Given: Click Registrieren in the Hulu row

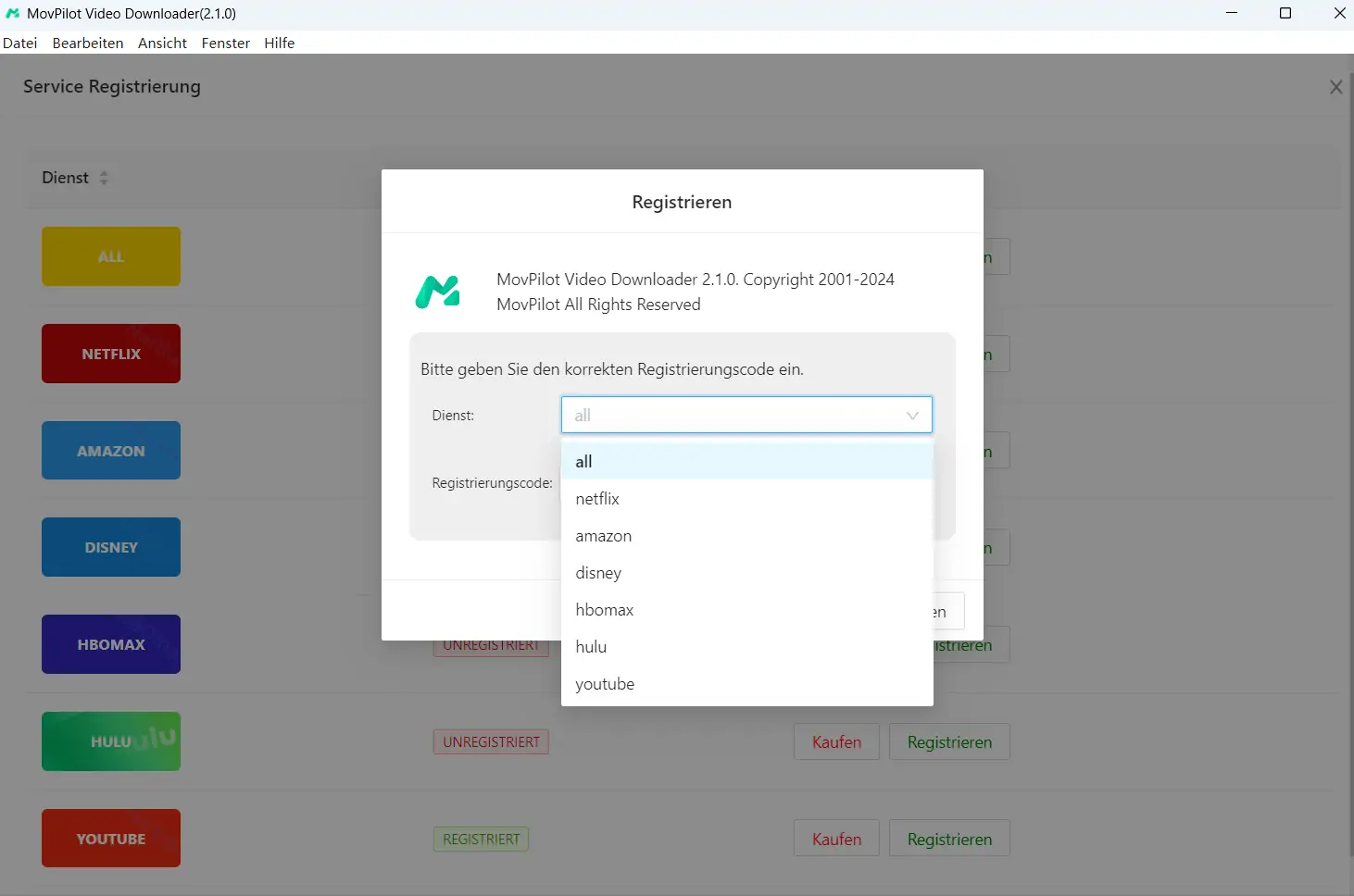Looking at the screenshot, I should coord(949,741).
